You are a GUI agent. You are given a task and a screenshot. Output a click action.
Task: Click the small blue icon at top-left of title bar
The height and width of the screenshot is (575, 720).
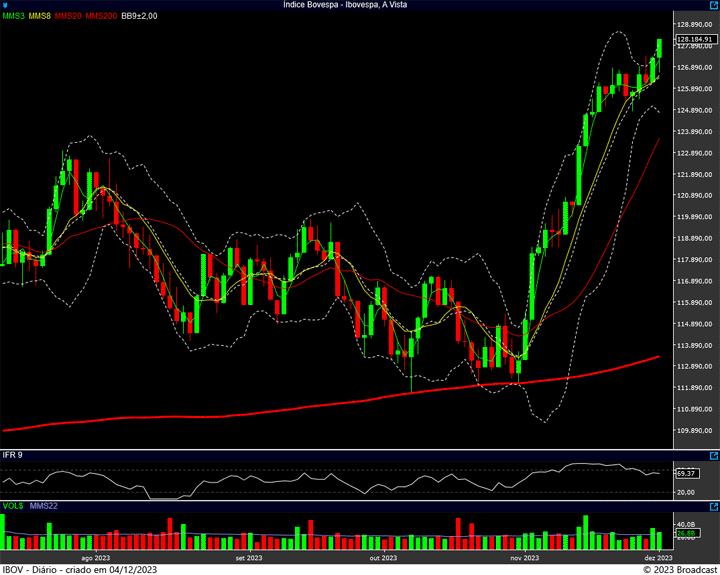[5, 5]
